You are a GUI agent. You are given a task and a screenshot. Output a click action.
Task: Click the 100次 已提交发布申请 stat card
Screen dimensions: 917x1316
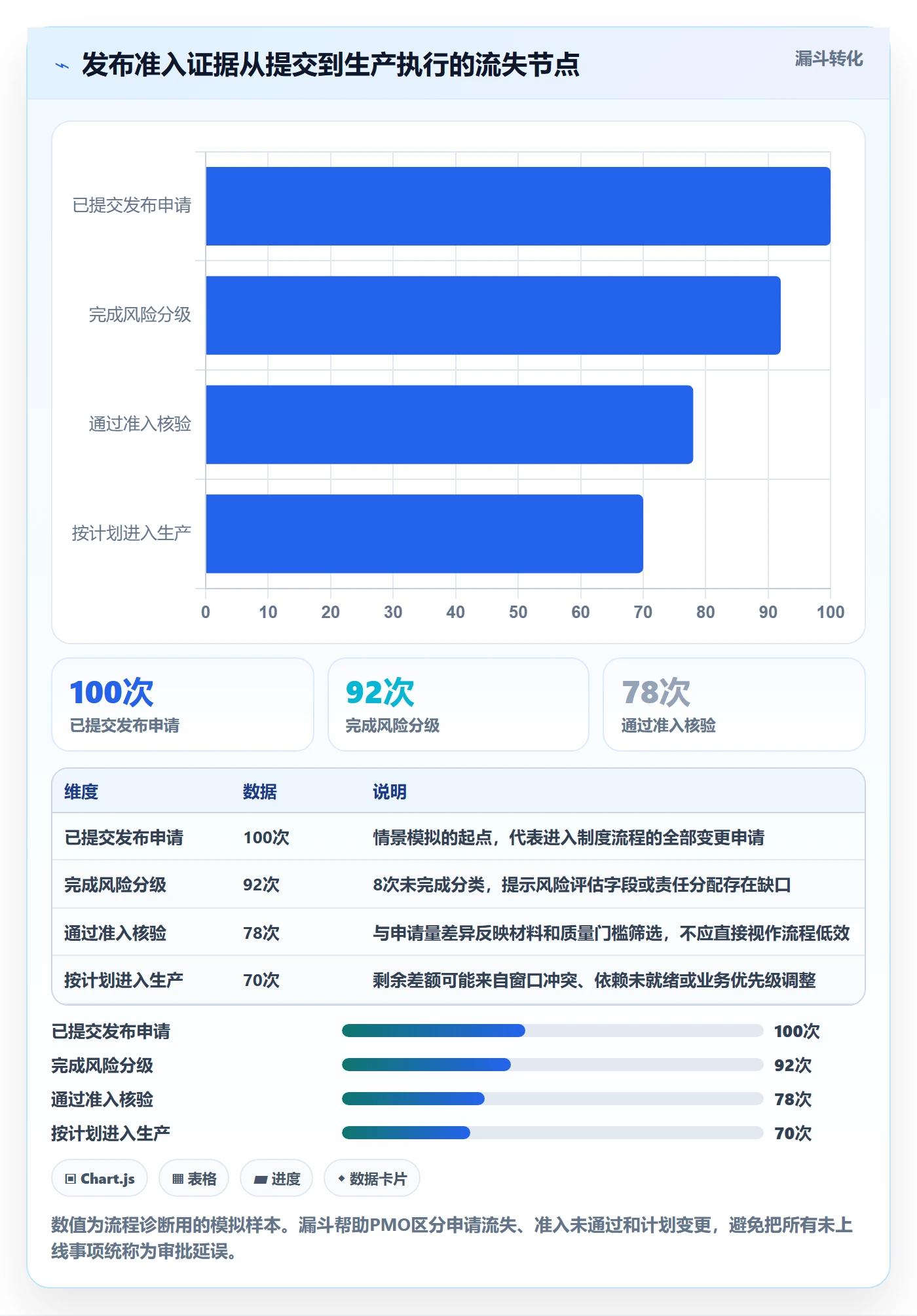(x=183, y=704)
